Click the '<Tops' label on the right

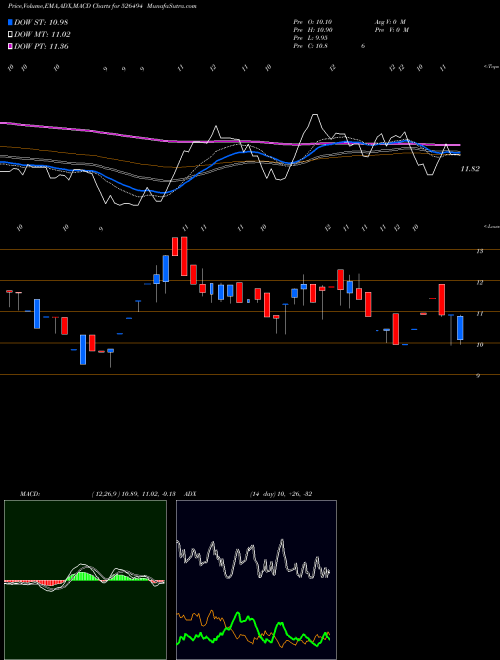pos(491,67)
